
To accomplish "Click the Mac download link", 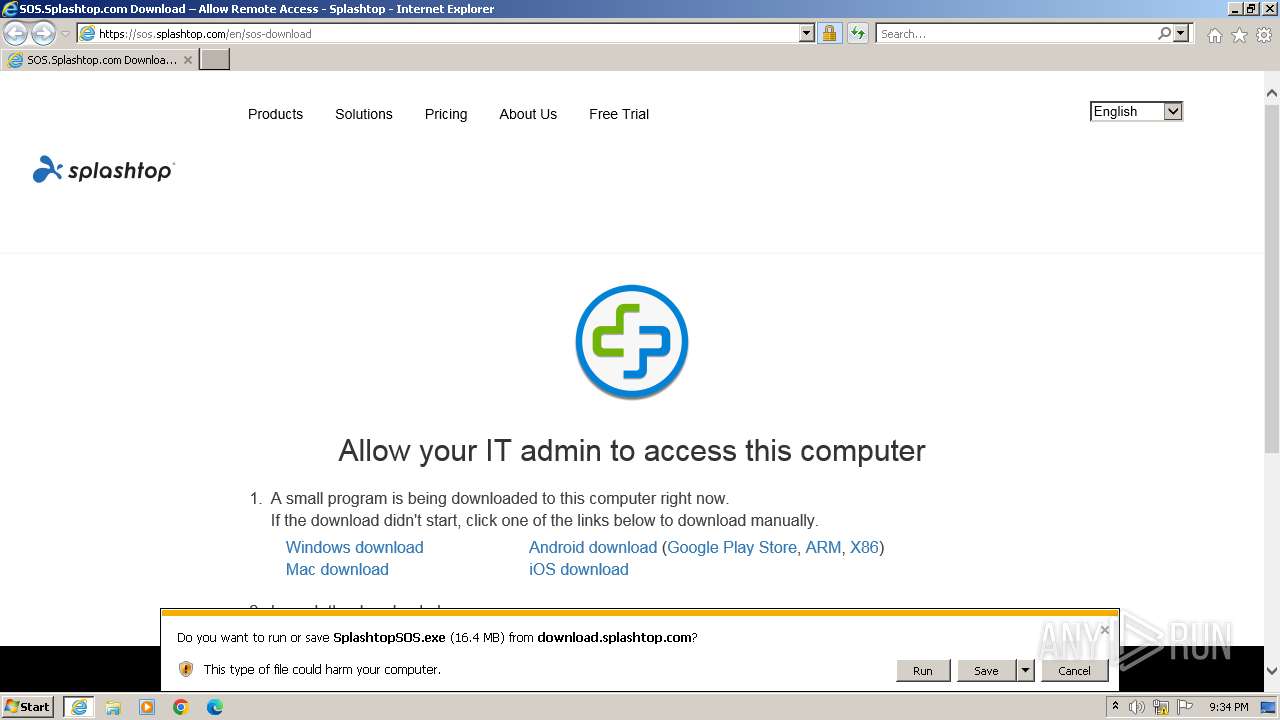I will click(x=337, y=569).
